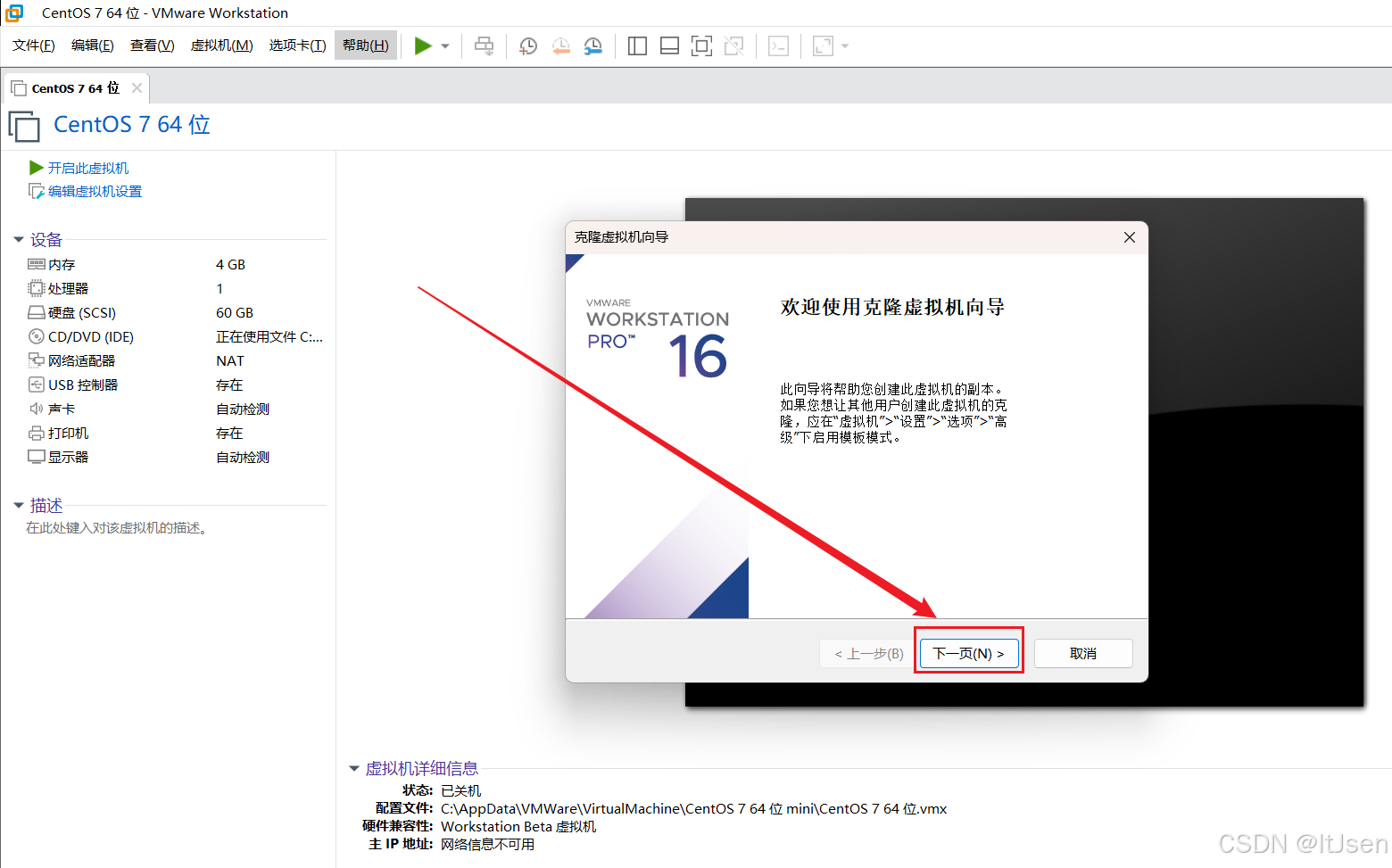Click the green power on play toolbar icon
This screenshot has height=868, width=1392.
(423, 45)
